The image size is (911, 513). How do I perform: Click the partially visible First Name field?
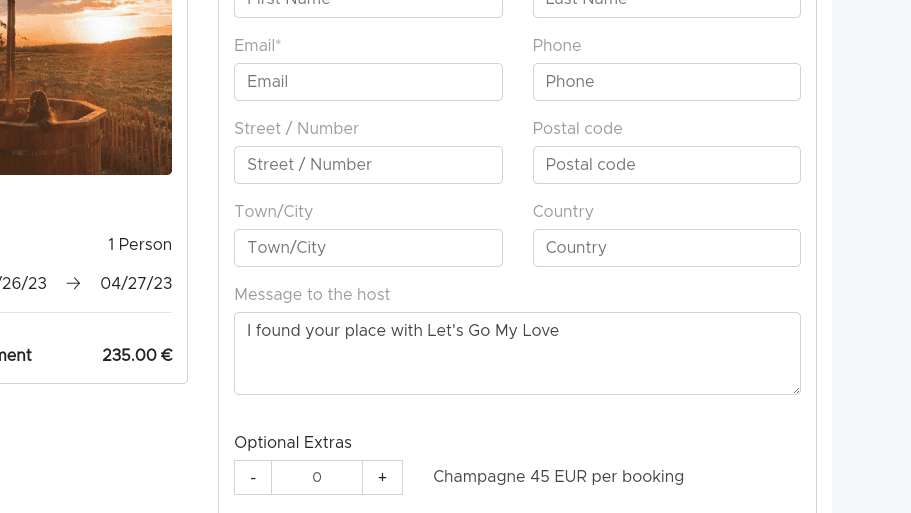tap(368, 8)
